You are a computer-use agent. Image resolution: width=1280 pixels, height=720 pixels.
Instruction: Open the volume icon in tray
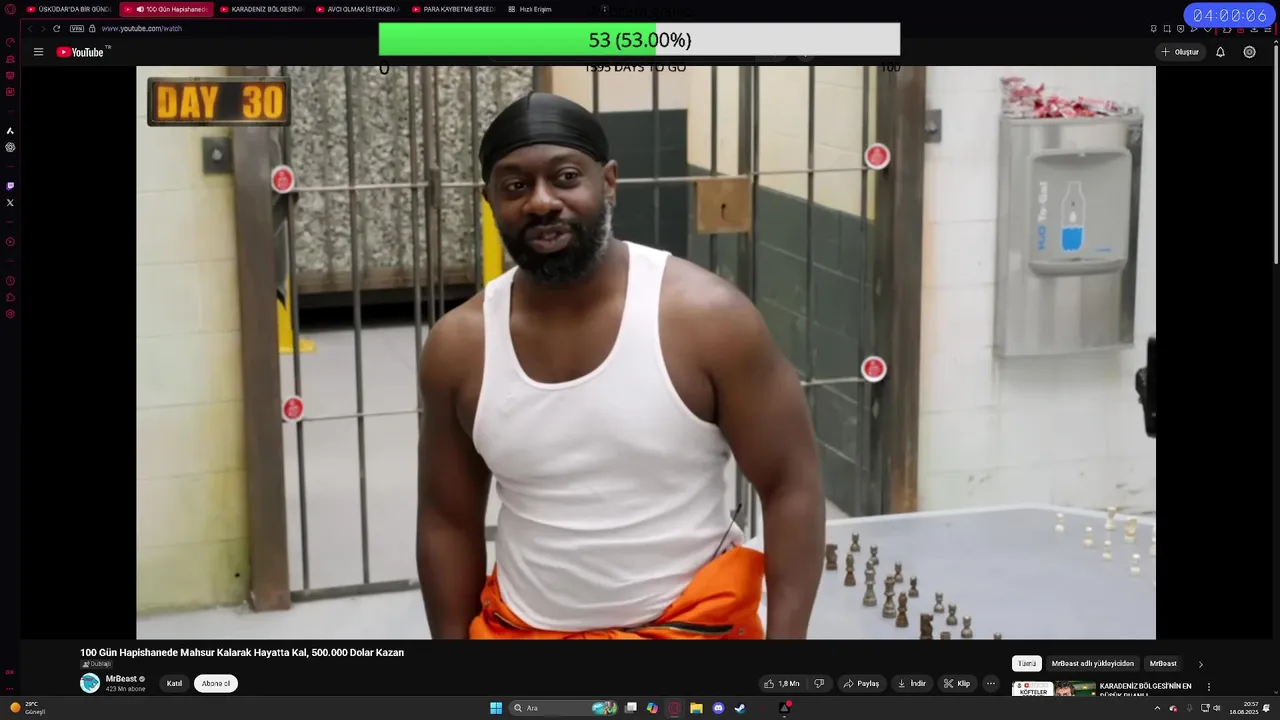[1217, 708]
